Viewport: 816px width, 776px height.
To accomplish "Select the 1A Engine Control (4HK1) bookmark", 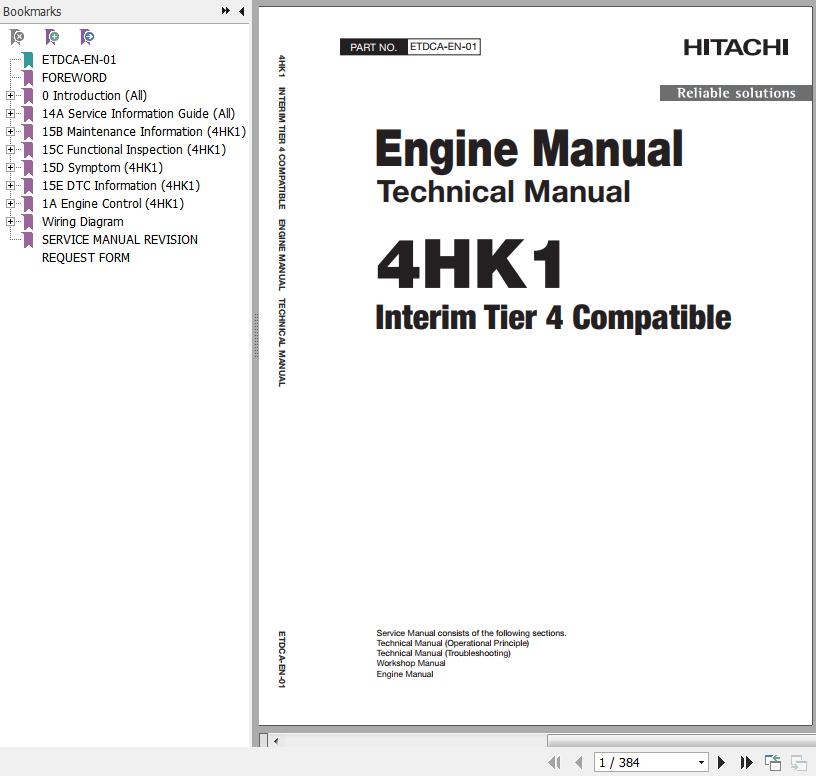I will coord(113,203).
